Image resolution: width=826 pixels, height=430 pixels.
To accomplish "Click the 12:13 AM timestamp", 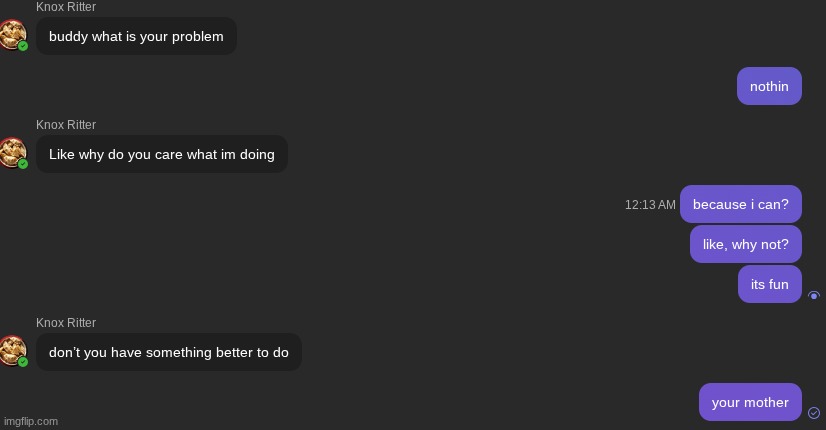I will pos(650,205).
